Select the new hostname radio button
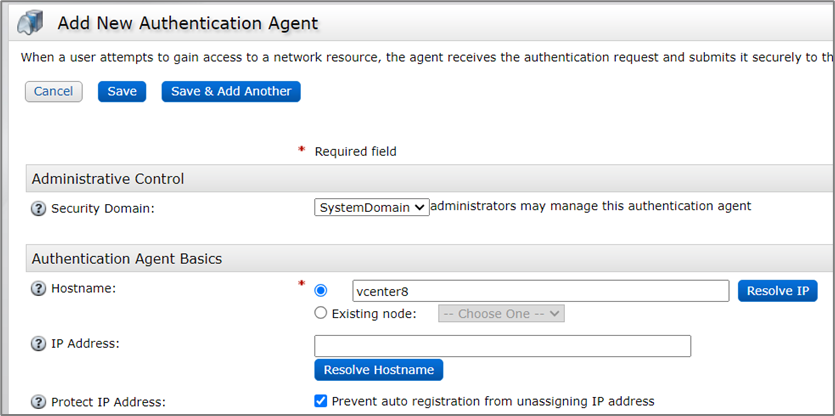This screenshot has width=835, height=416. coord(321,290)
